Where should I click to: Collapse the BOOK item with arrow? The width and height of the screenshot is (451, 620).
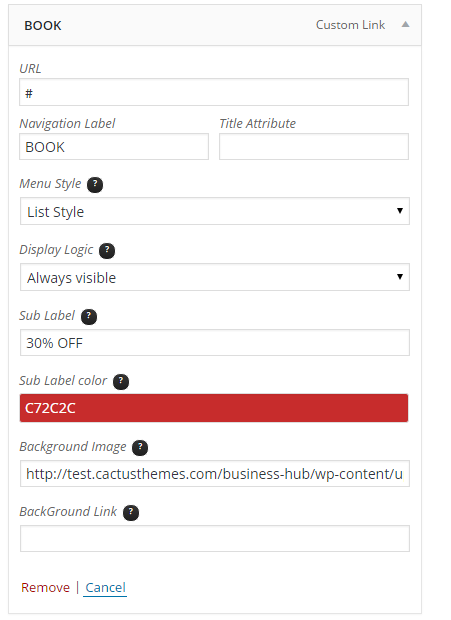click(406, 25)
